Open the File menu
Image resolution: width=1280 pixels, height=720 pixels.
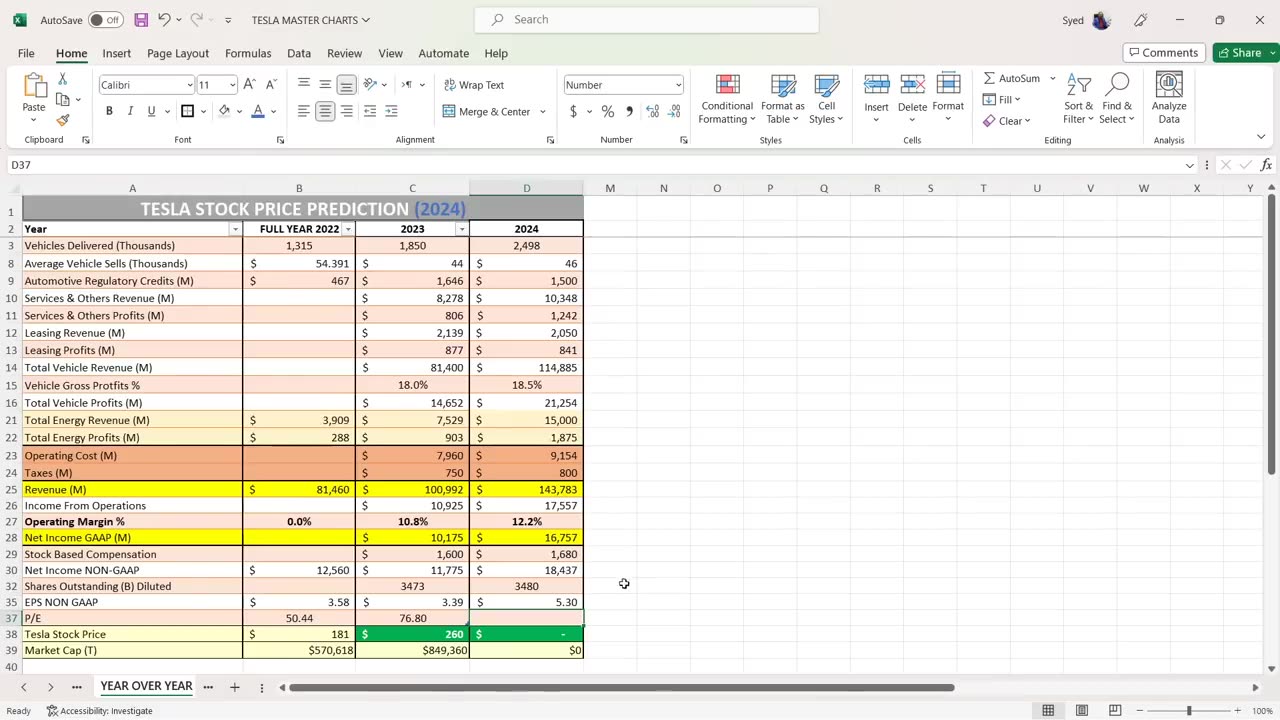[26, 53]
